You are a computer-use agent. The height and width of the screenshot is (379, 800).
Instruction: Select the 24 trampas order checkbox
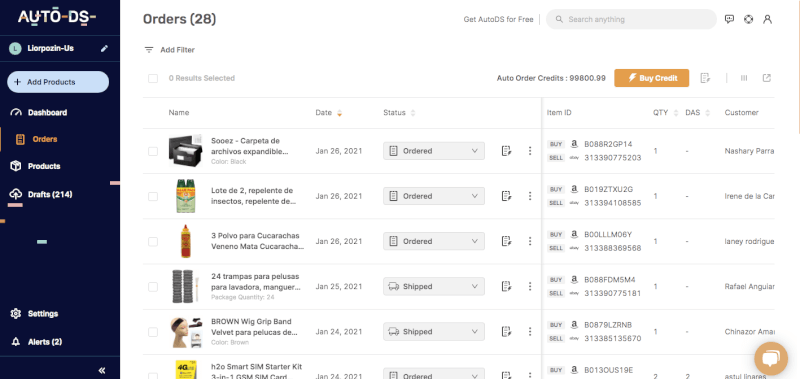tap(153, 287)
